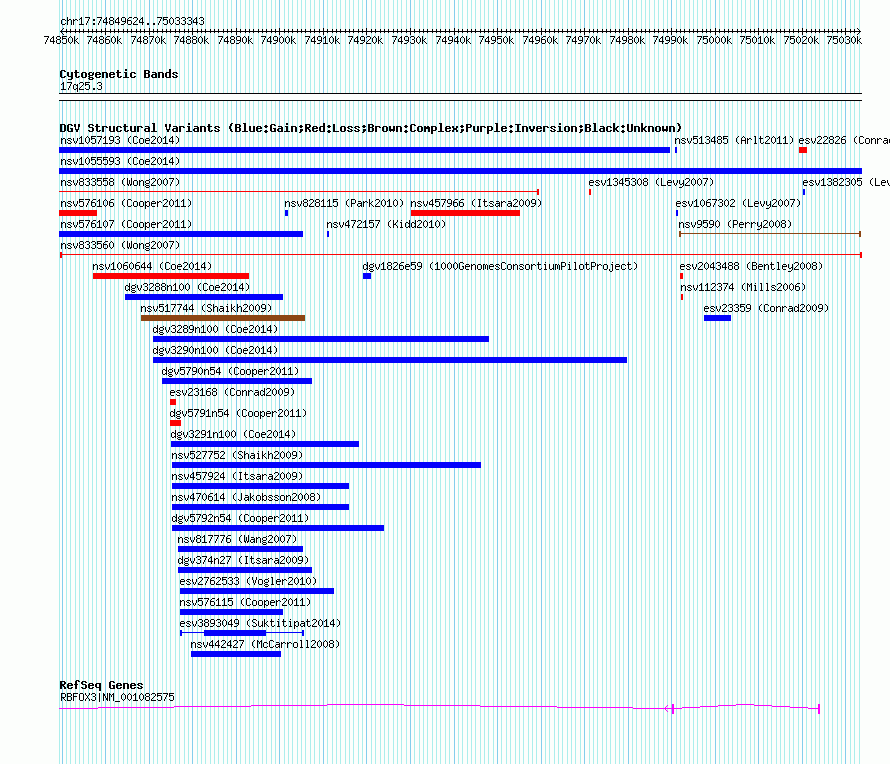Click the nsv112374 (Mills2006) label
This screenshot has height=764, width=890.
(743, 287)
